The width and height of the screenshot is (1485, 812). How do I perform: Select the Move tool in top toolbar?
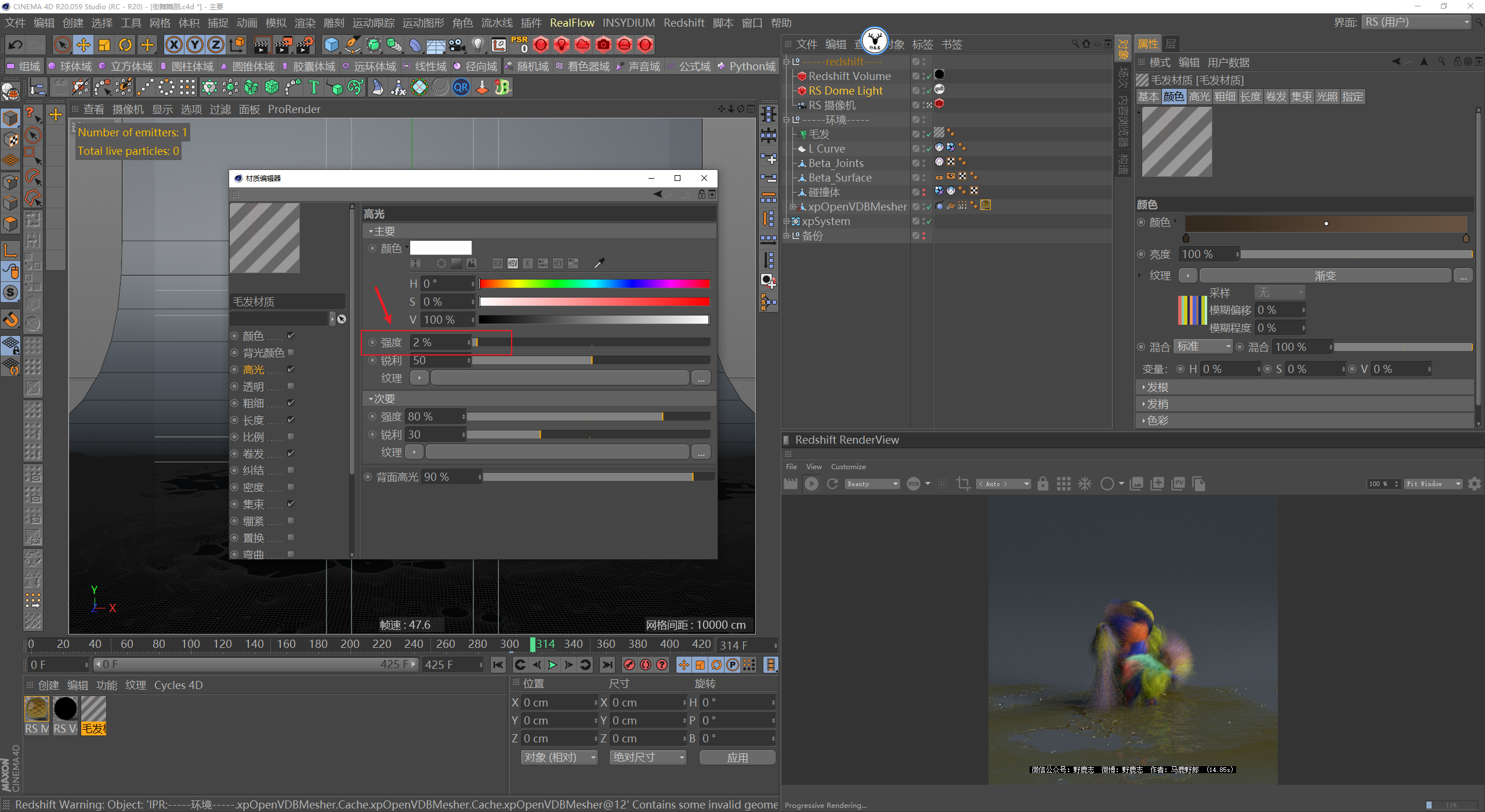(x=83, y=45)
